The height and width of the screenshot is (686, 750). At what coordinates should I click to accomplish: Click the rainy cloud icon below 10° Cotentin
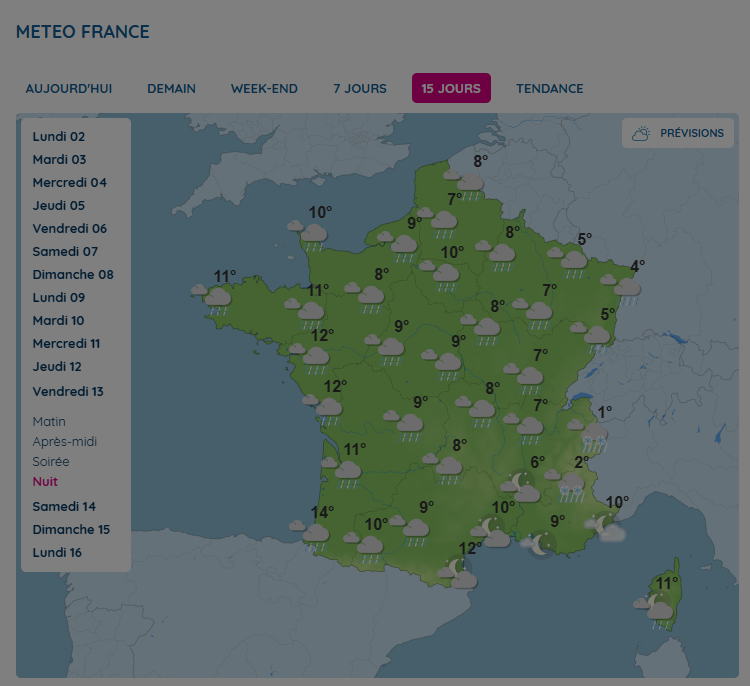(309, 236)
